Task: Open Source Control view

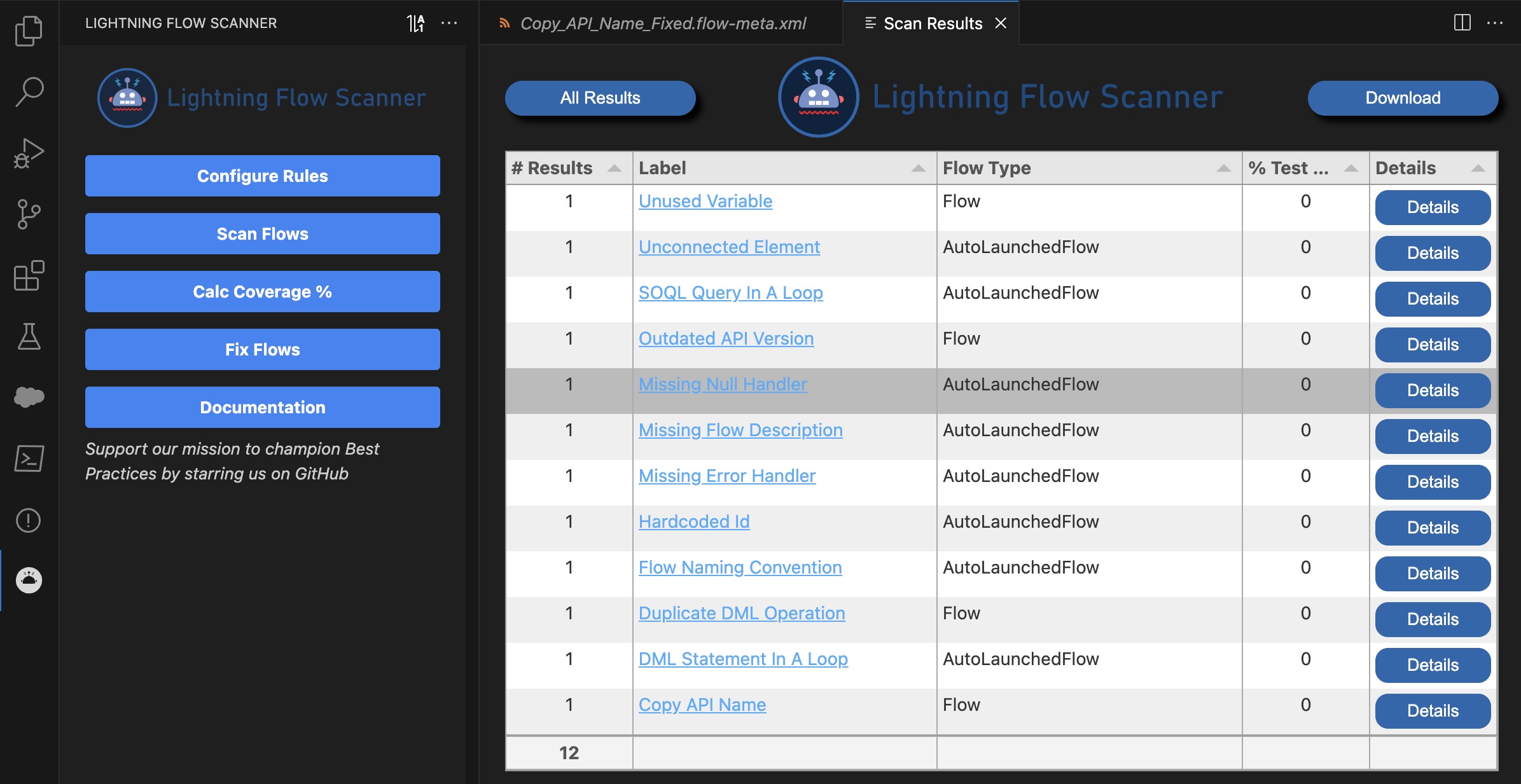Action: coord(29,214)
